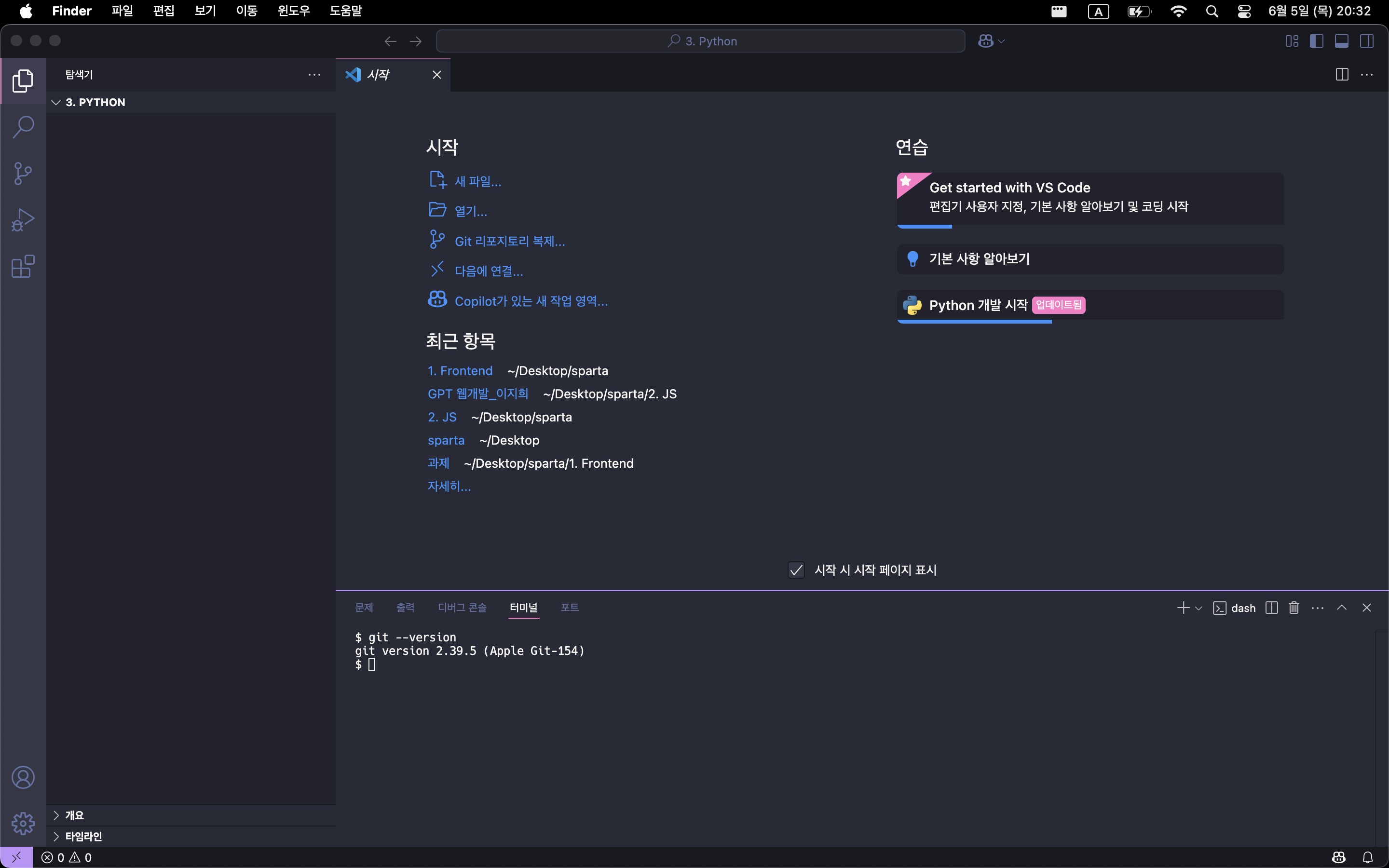Open macOS Control Center icon
This screenshot has height=868, width=1389.
1244,12
